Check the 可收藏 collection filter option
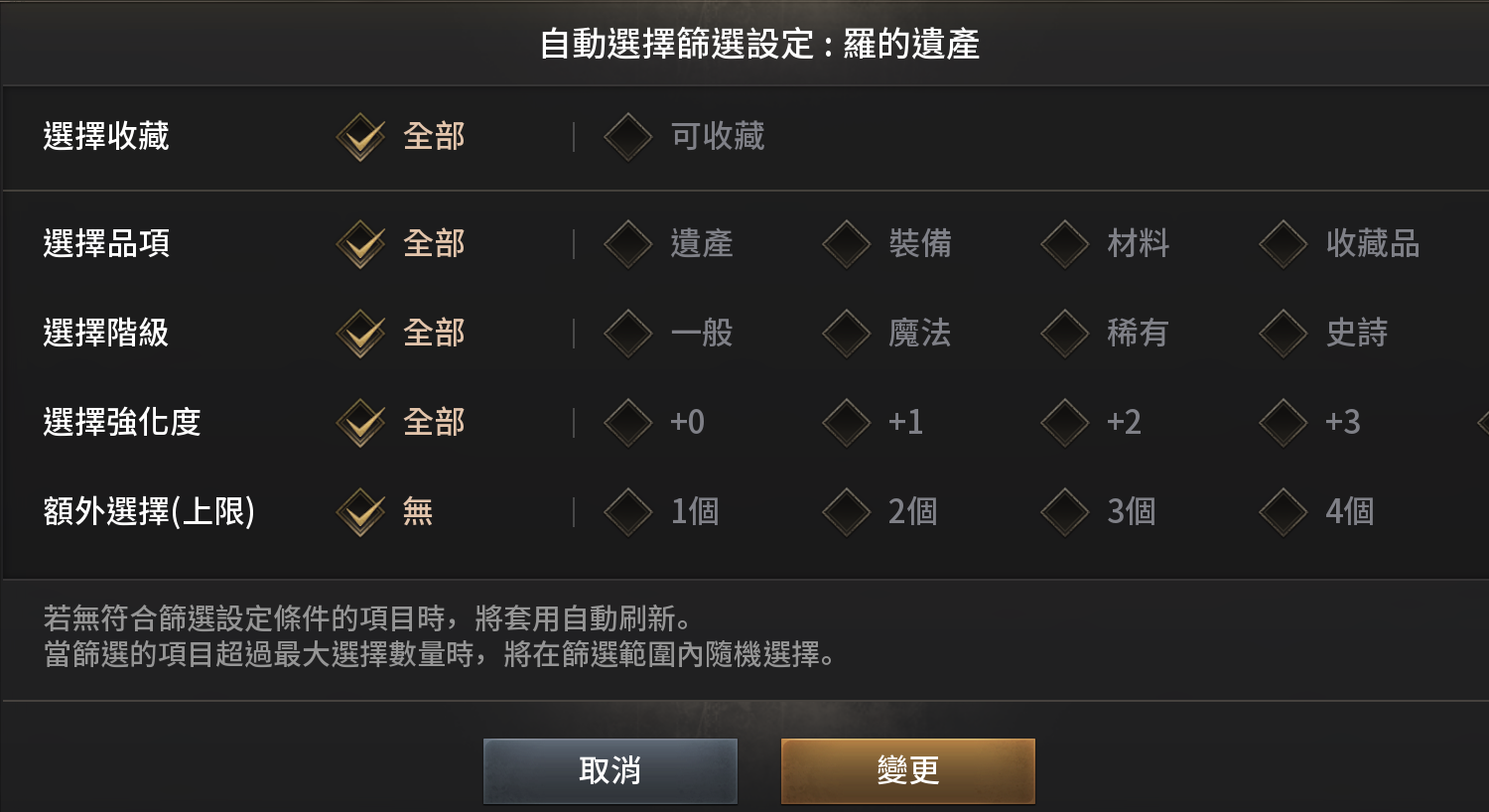Screen dimensions: 1489x812 [x=628, y=137]
